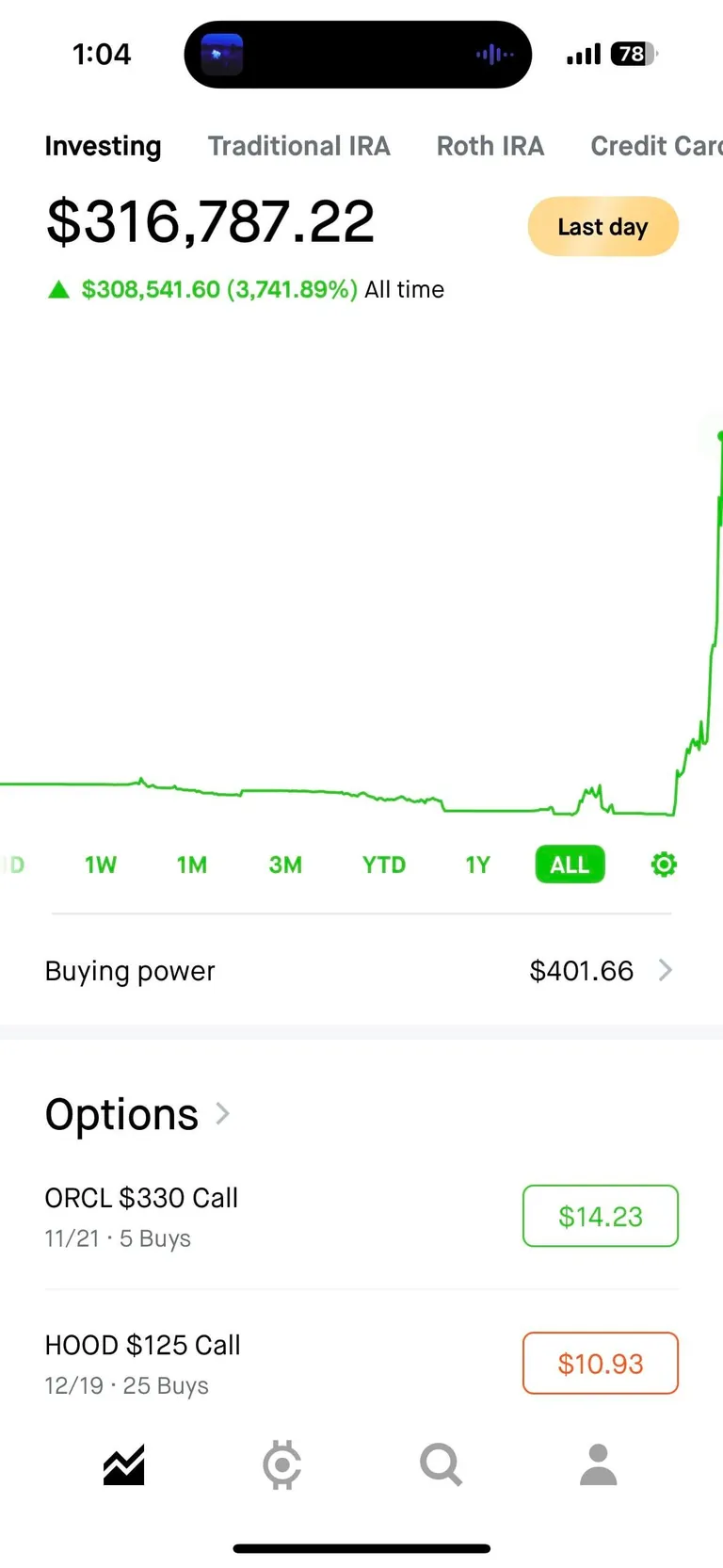Tap the search magnifier icon
This screenshot has width=723, height=1568.
click(441, 1465)
